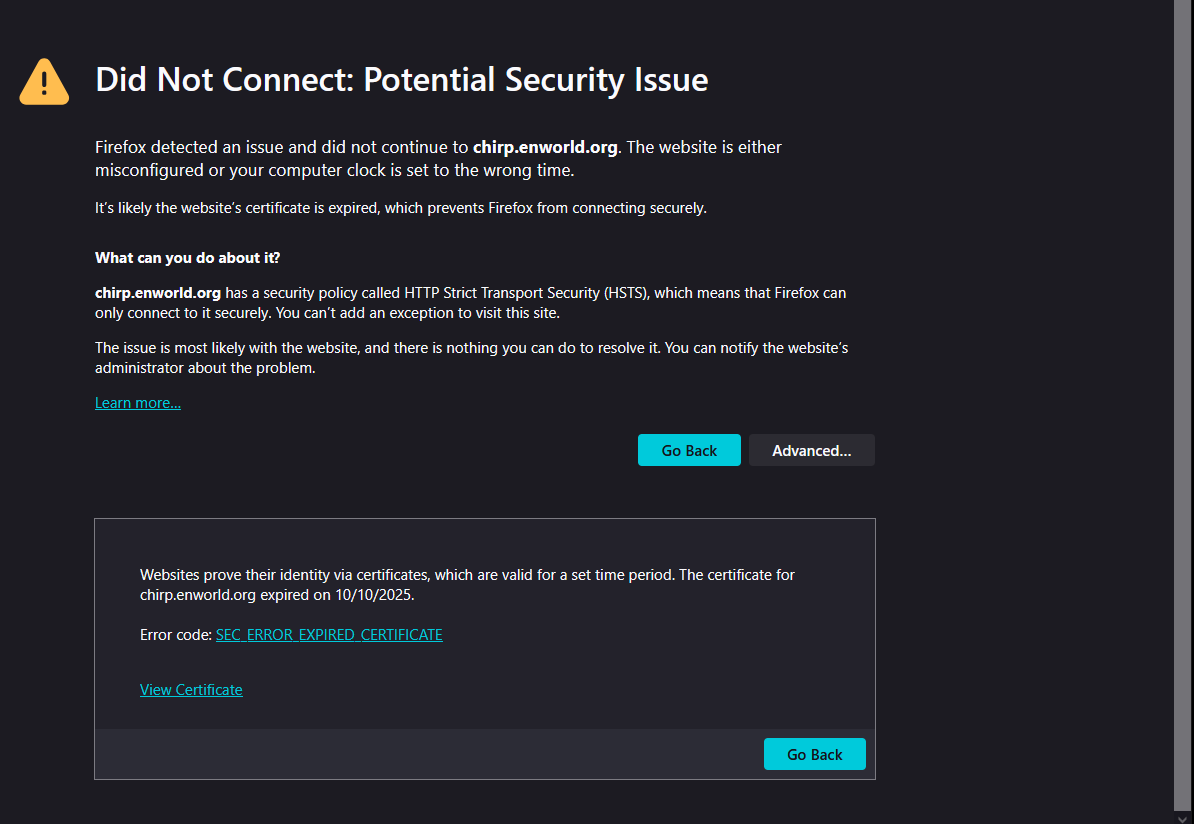Click the "What can you do about it?" subheading
Image resolution: width=1194 pixels, height=824 pixels.
[x=187, y=258]
